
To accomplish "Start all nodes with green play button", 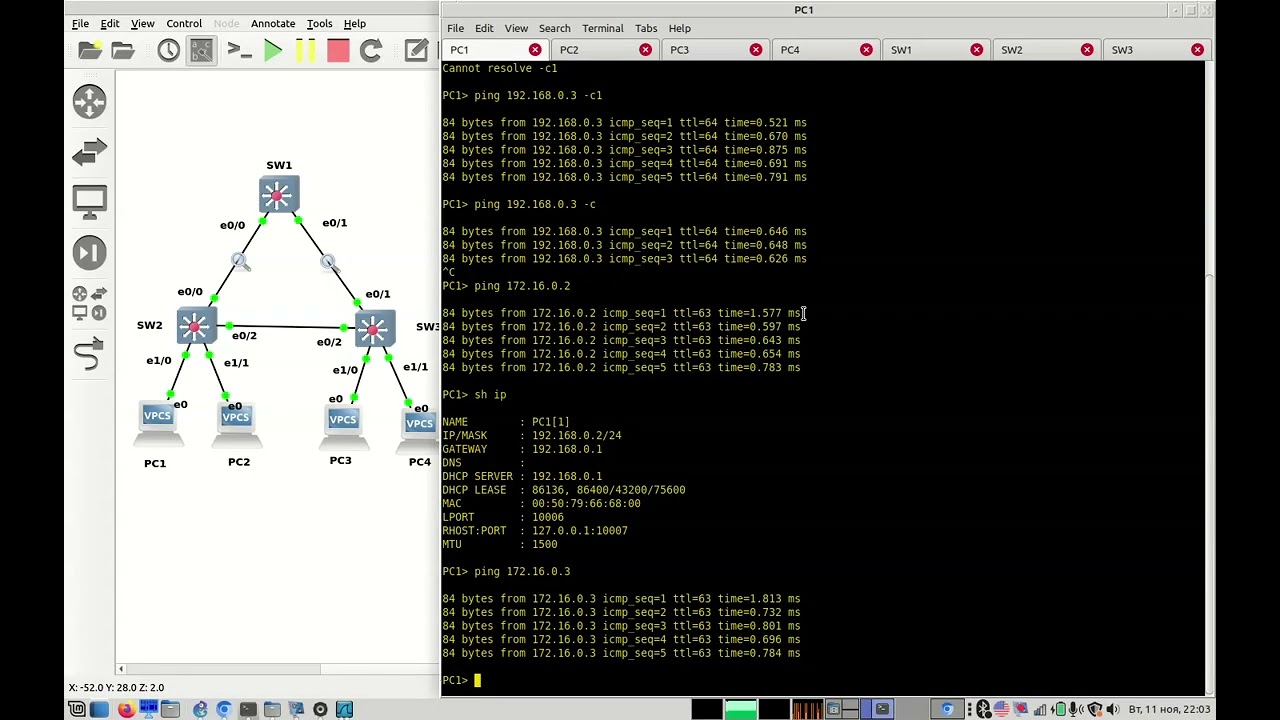I will (x=273, y=50).
